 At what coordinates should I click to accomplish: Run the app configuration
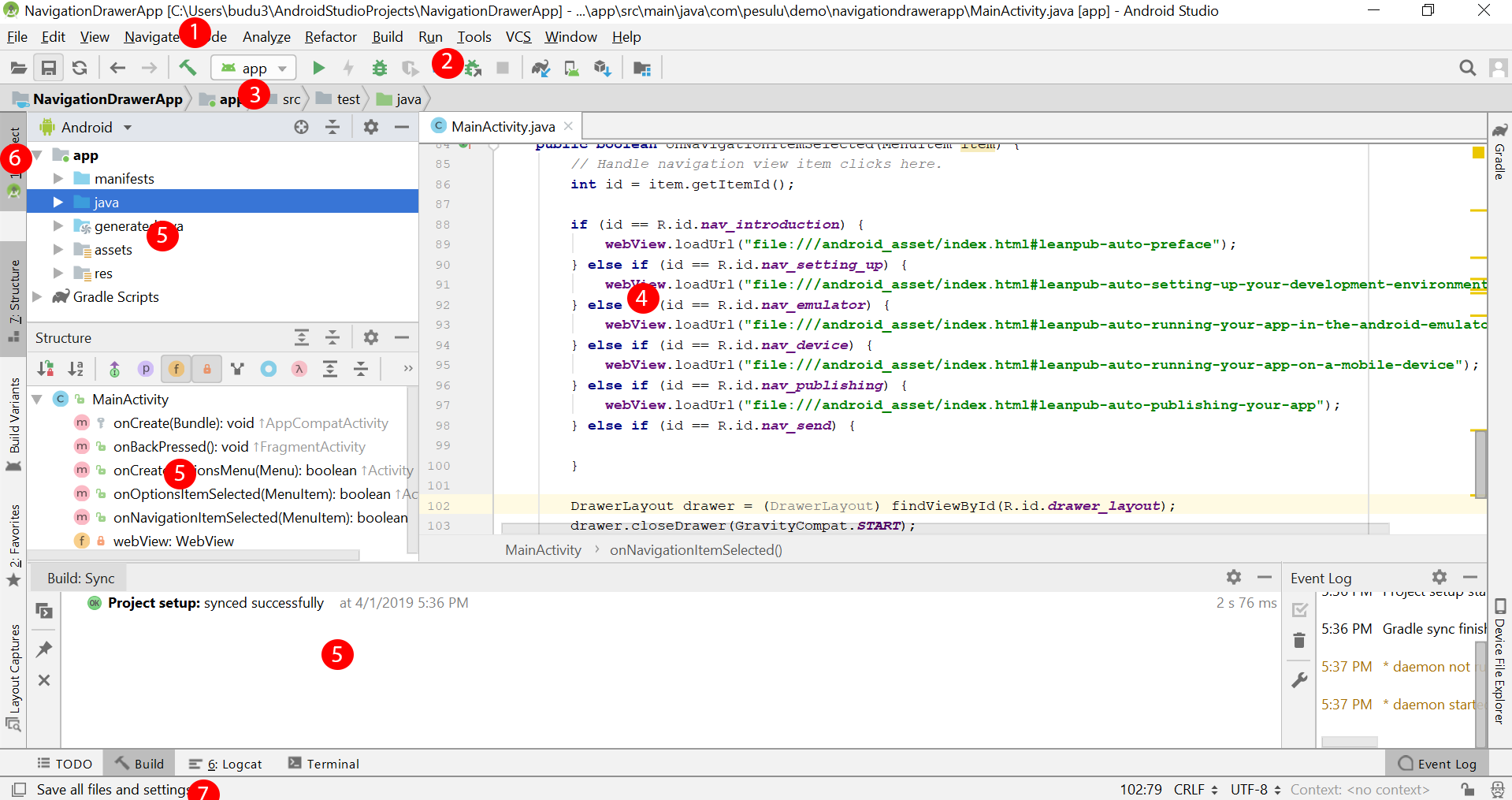[x=318, y=68]
